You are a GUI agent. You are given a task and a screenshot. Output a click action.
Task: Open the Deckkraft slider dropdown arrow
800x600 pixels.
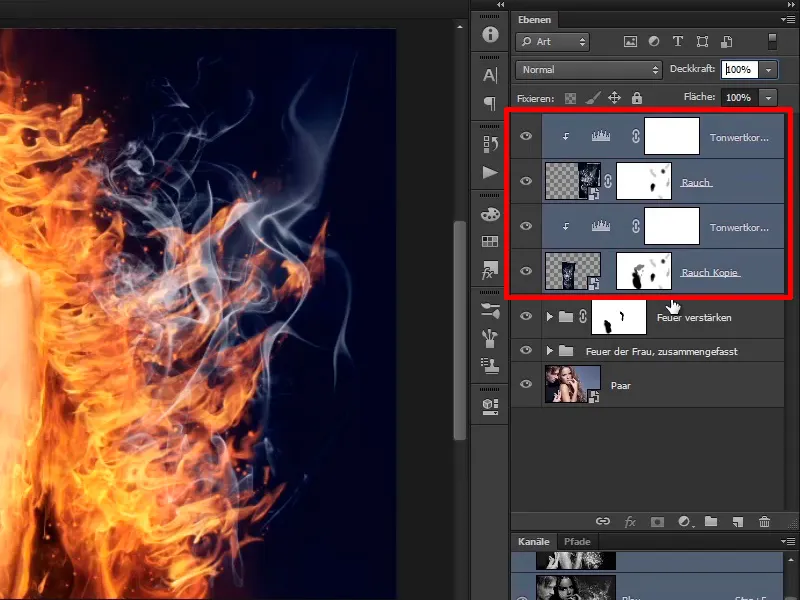pos(768,70)
